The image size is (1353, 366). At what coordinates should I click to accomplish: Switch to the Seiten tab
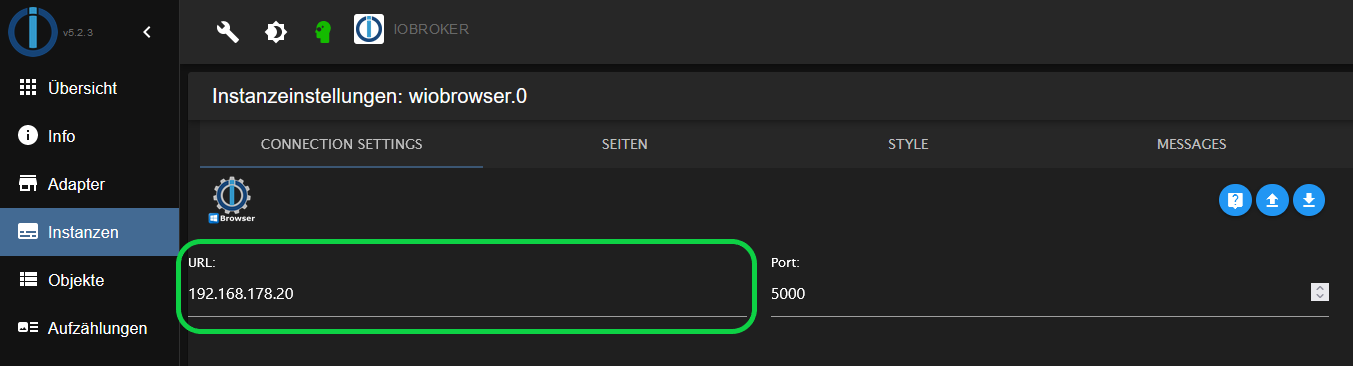(x=624, y=144)
